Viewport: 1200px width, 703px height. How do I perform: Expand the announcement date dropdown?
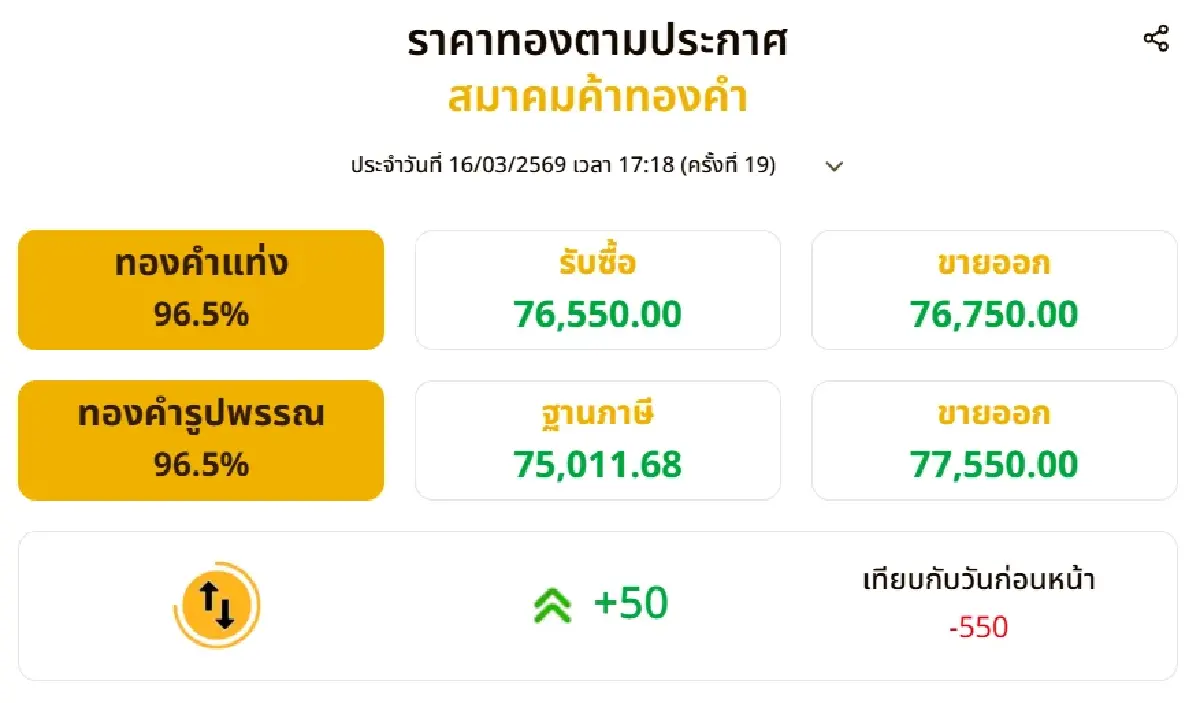(x=834, y=166)
